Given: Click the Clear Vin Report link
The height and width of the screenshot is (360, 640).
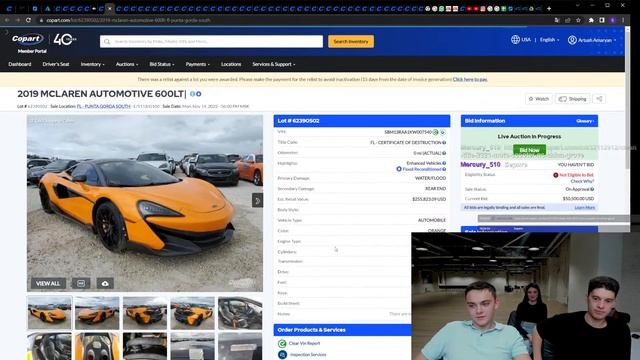Looking at the screenshot, I should click(304, 344).
